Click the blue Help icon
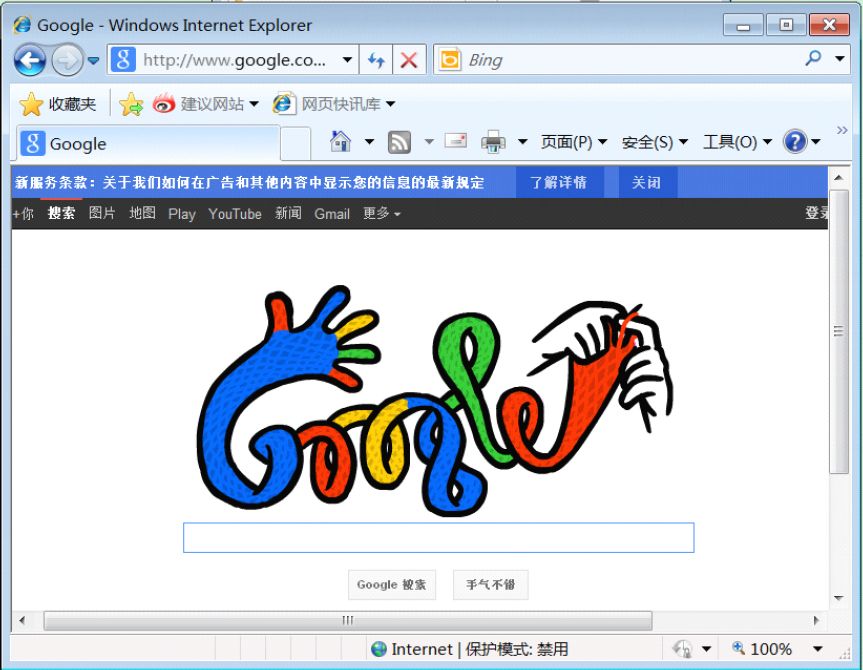 point(795,141)
